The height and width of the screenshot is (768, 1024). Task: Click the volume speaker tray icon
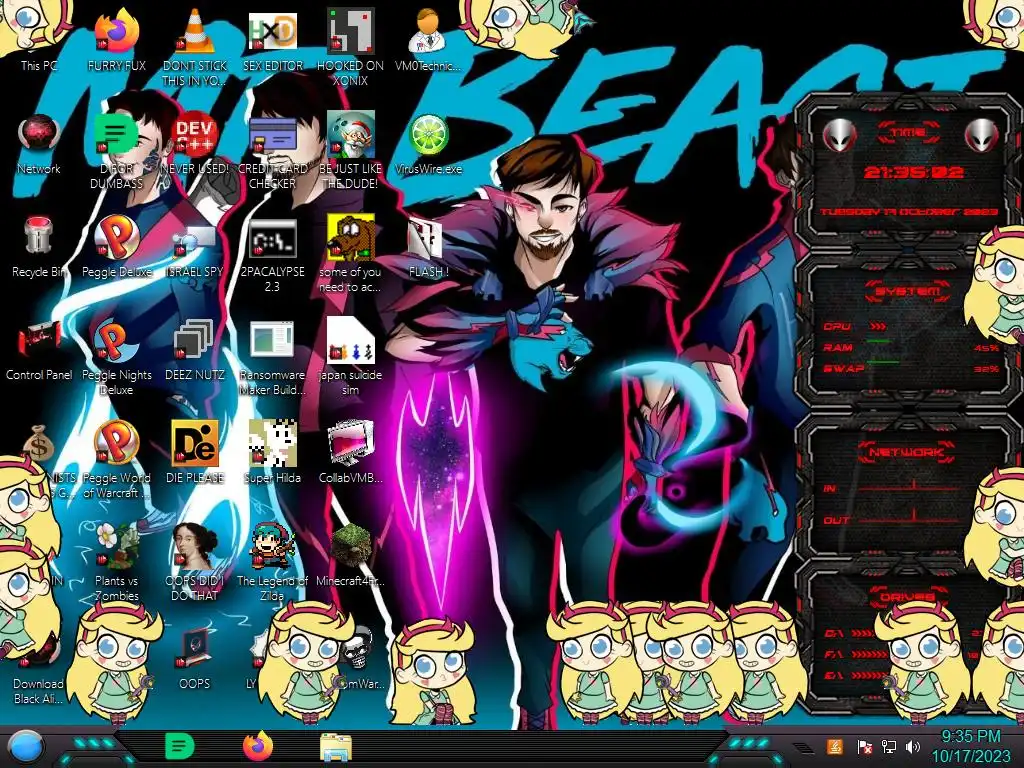913,746
